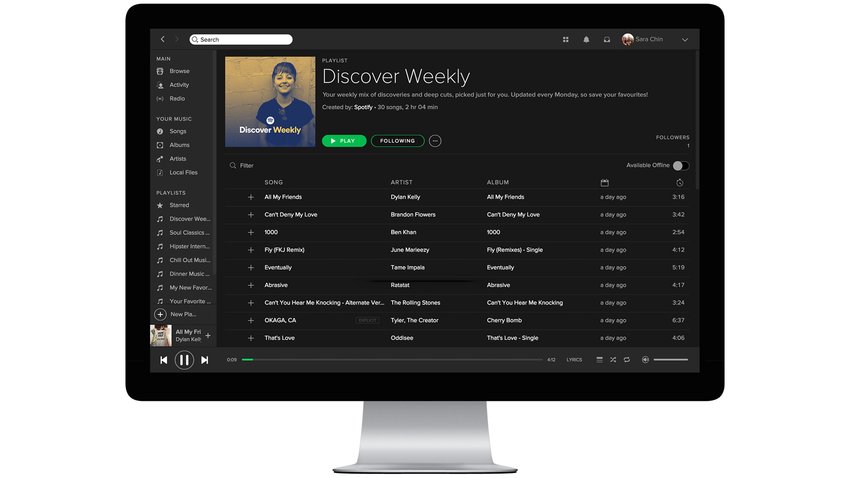850x478 pixels.
Task: Create a New Playlist
Action: point(176,314)
